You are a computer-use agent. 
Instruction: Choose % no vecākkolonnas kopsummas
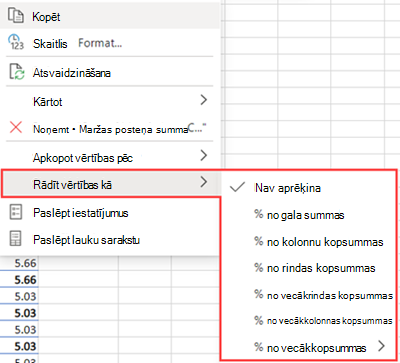309,320
